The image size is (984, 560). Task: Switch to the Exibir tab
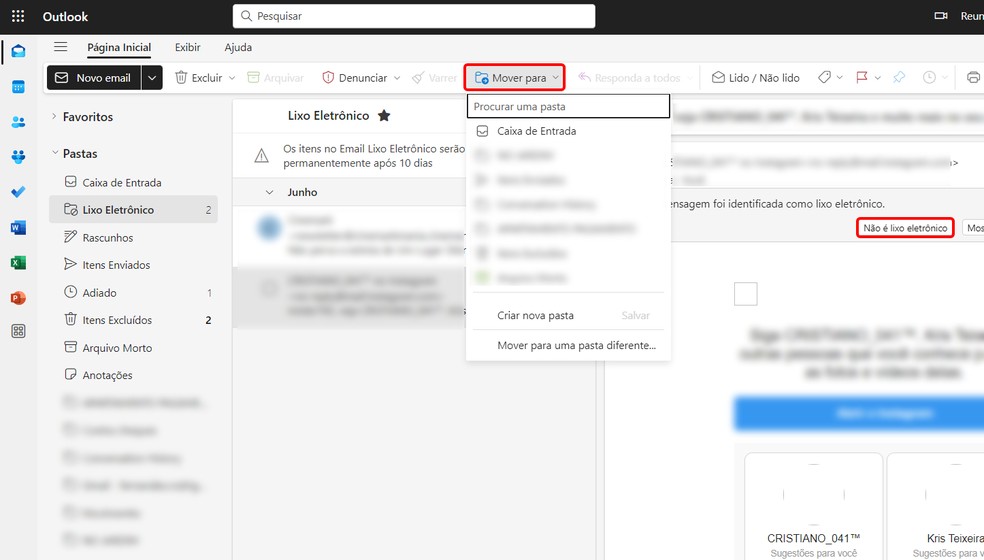point(188,48)
